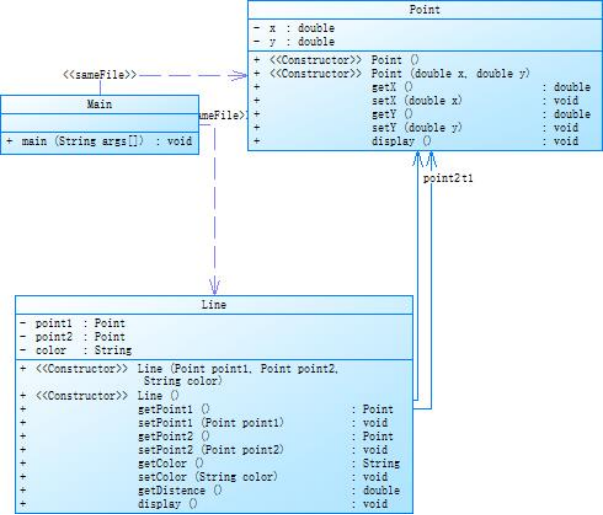Select Point (double x, double y) constructor

click(x=391, y=73)
